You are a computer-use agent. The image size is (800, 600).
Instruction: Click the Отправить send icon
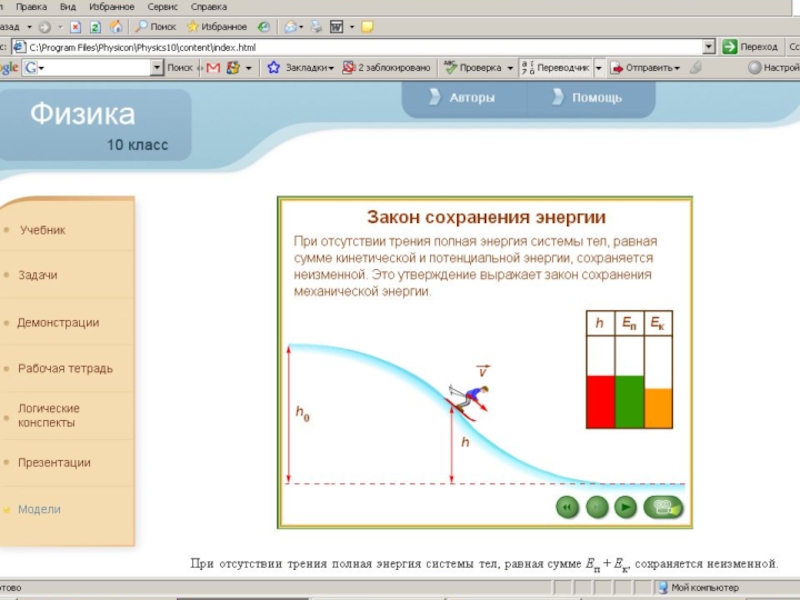click(x=617, y=68)
